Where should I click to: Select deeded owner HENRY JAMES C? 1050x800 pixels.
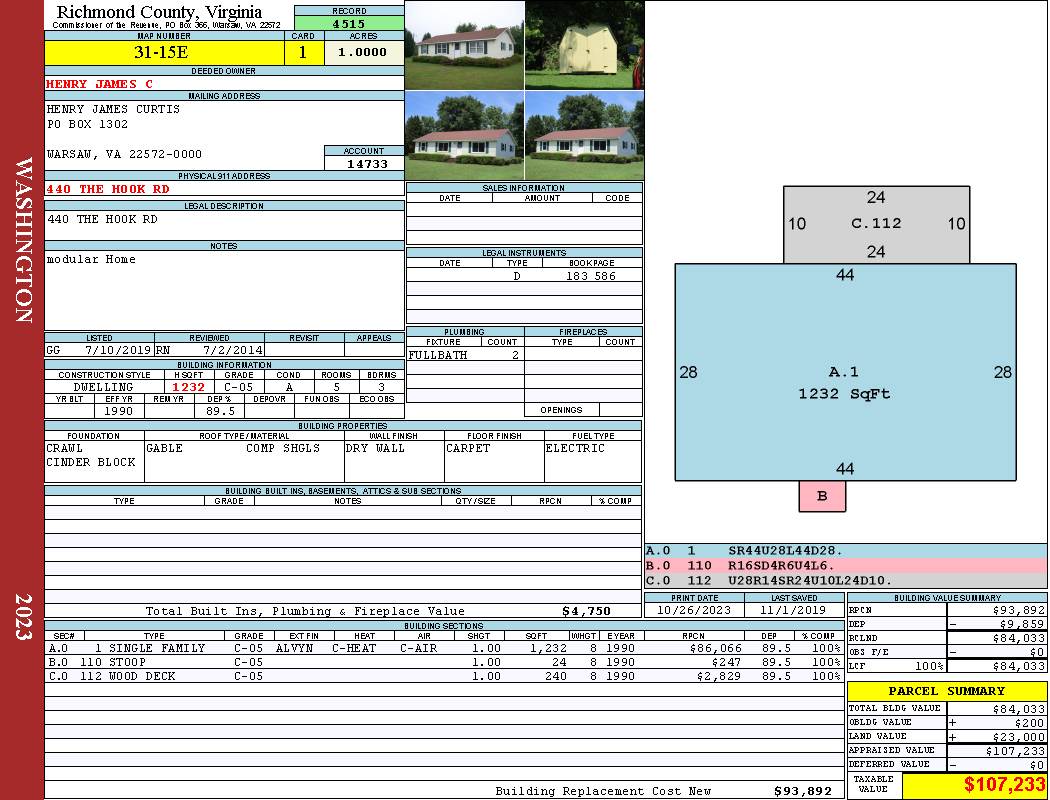tap(99, 84)
